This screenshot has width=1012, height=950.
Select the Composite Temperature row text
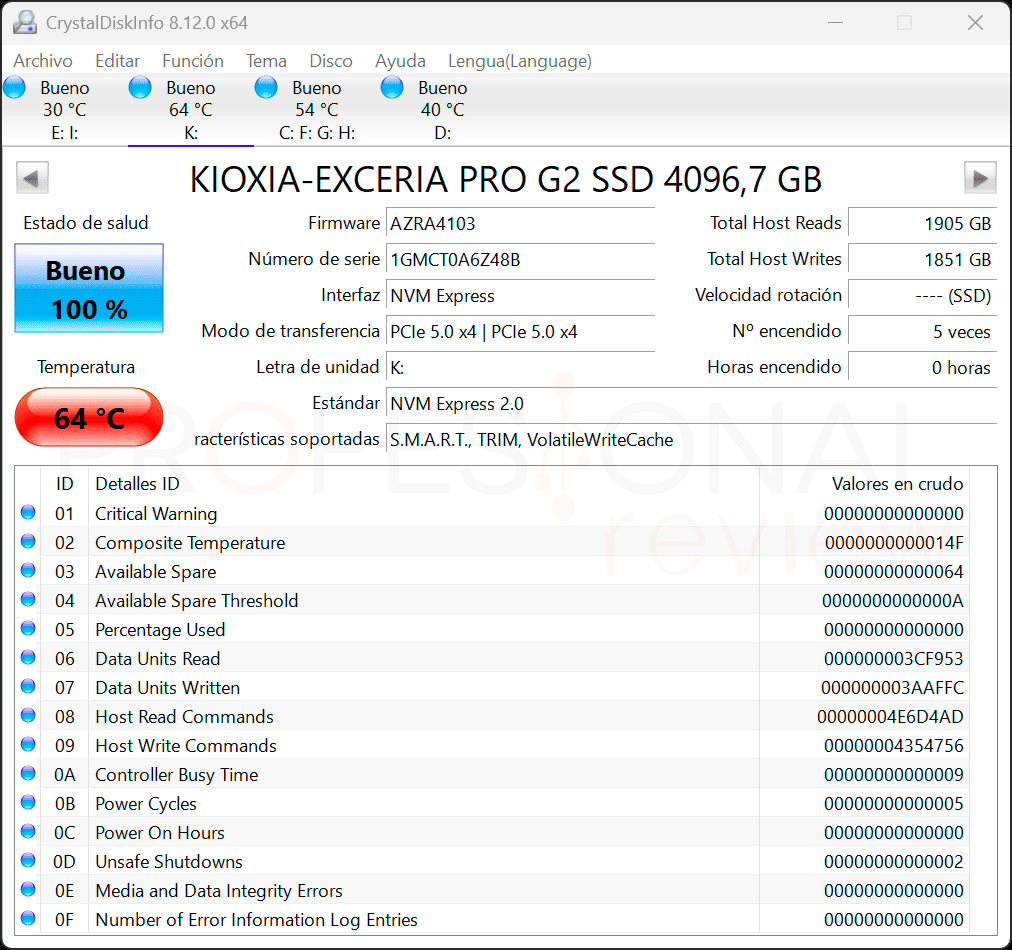[x=190, y=543]
